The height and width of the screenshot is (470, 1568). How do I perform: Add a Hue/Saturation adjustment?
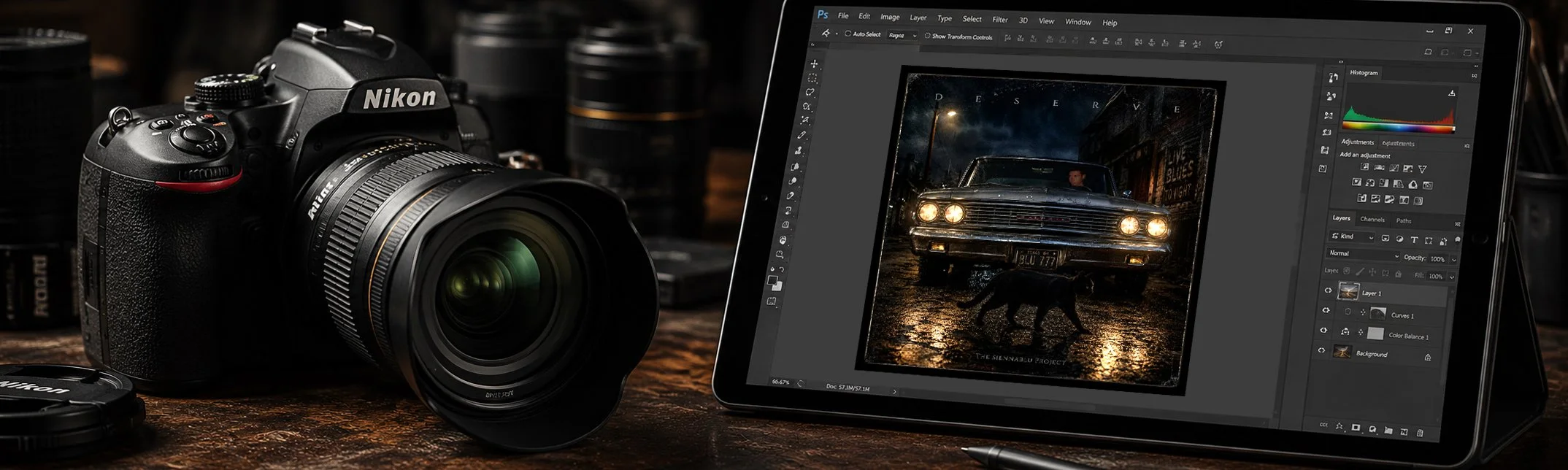pyautogui.click(x=1357, y=182)
